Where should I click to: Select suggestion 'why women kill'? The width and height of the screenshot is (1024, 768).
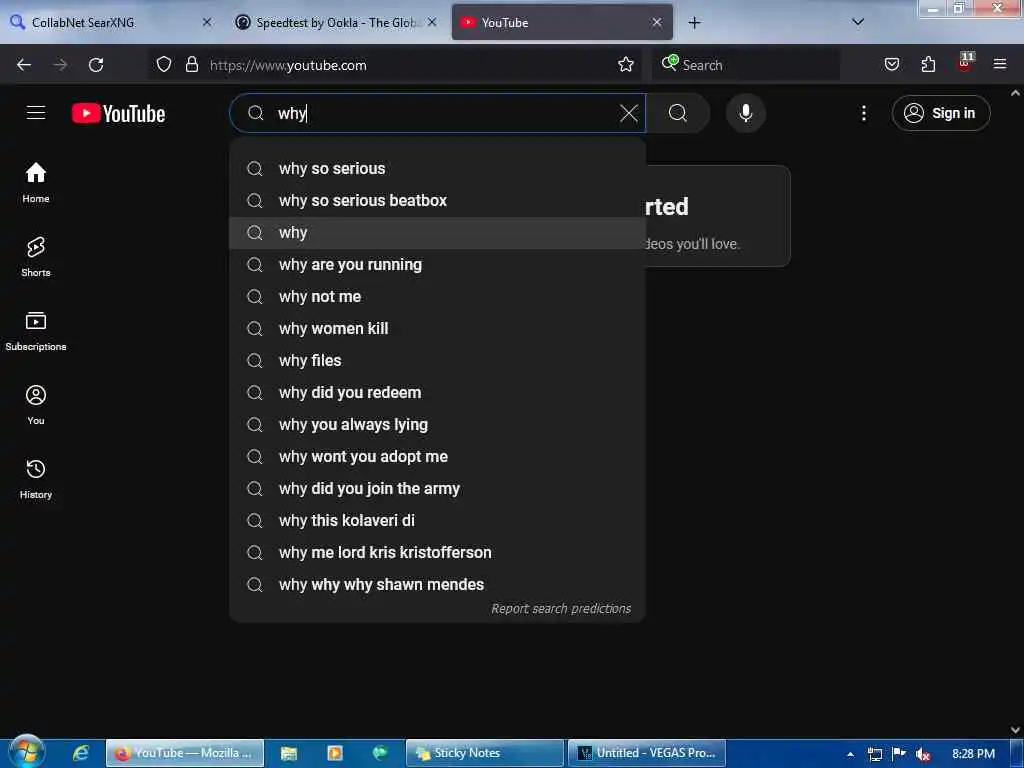pos(438,328)
